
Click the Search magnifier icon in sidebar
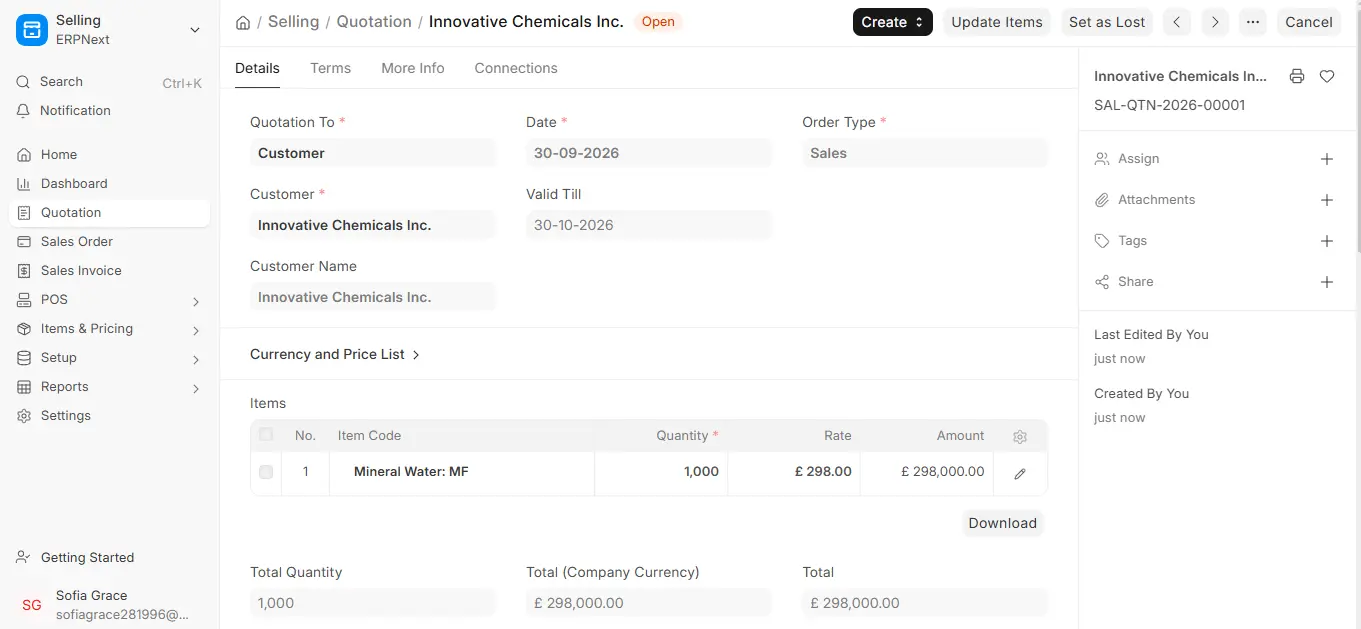pyautogui.click(x=24, y=82)
